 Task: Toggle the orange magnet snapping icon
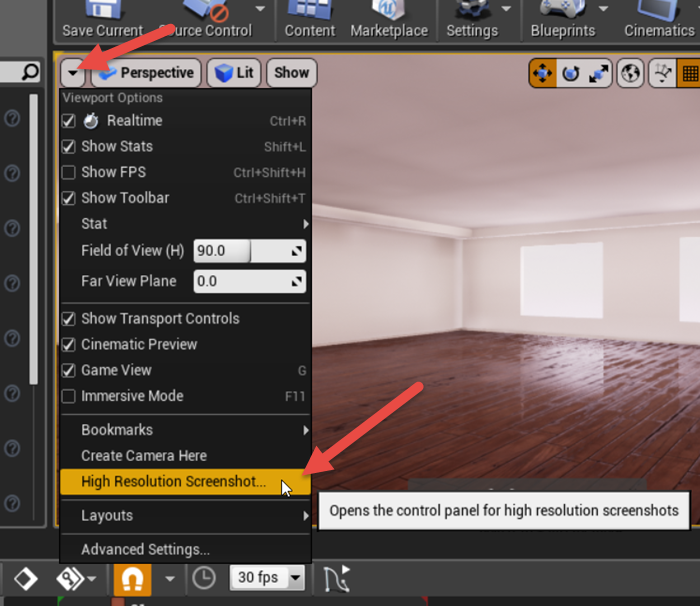132,579
